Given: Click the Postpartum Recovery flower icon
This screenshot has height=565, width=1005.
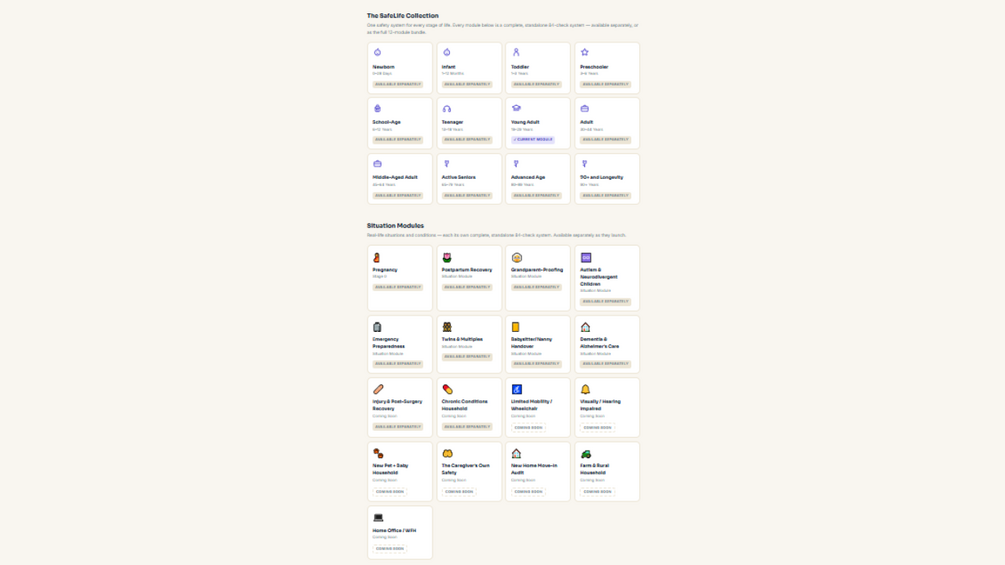Looking at the screenshot, I should 447,258.
